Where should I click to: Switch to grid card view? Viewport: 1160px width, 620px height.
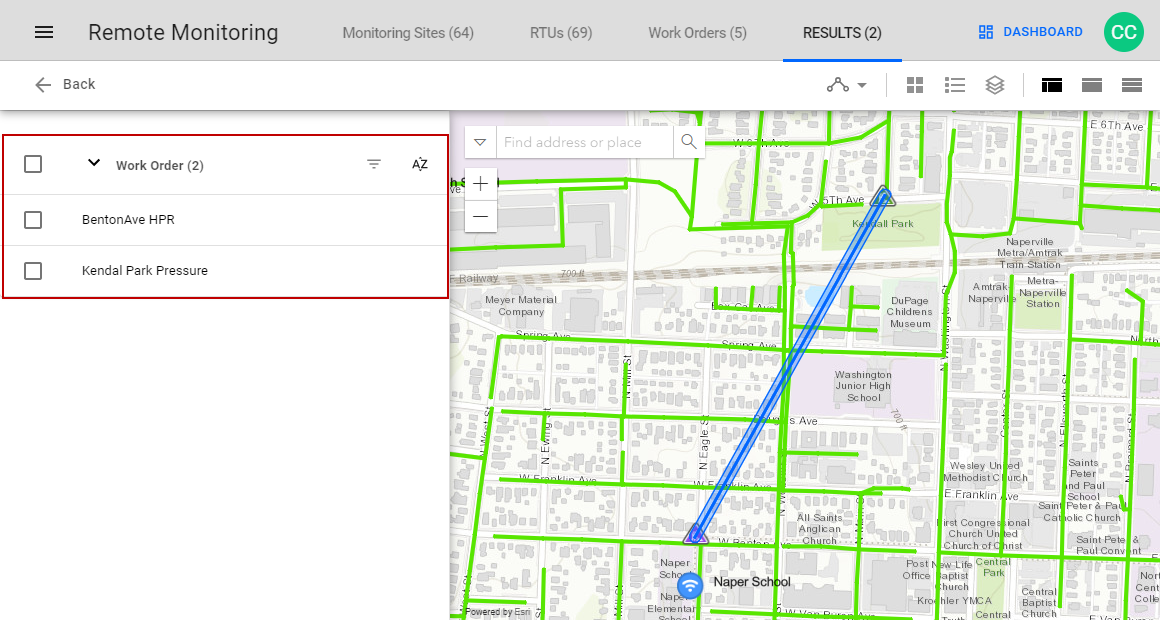pyautogui.click(x=915, y=84)
